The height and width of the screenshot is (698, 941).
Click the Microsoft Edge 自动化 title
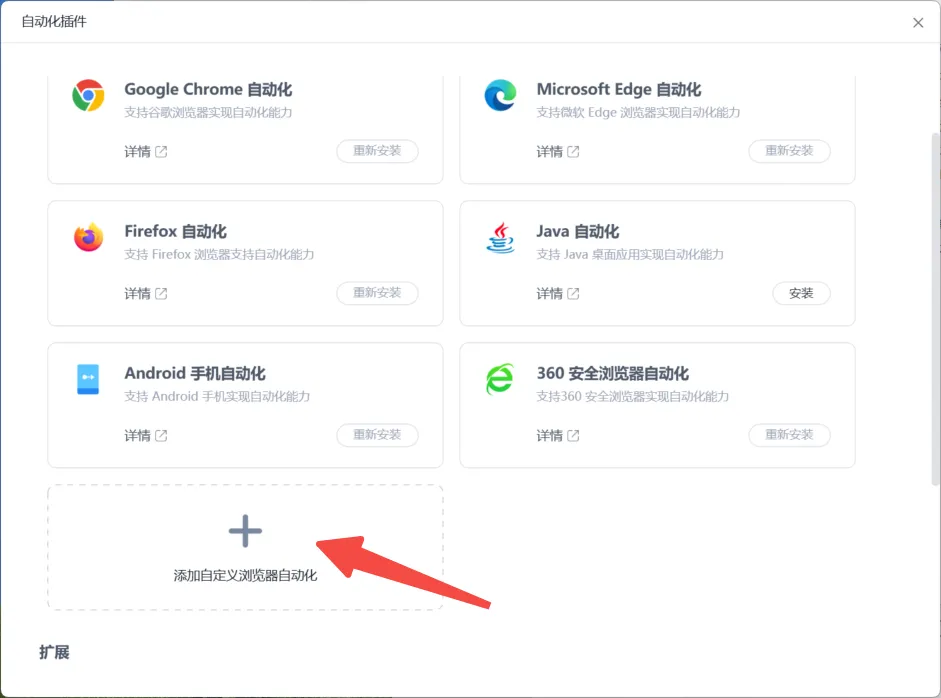pos(619,89)
